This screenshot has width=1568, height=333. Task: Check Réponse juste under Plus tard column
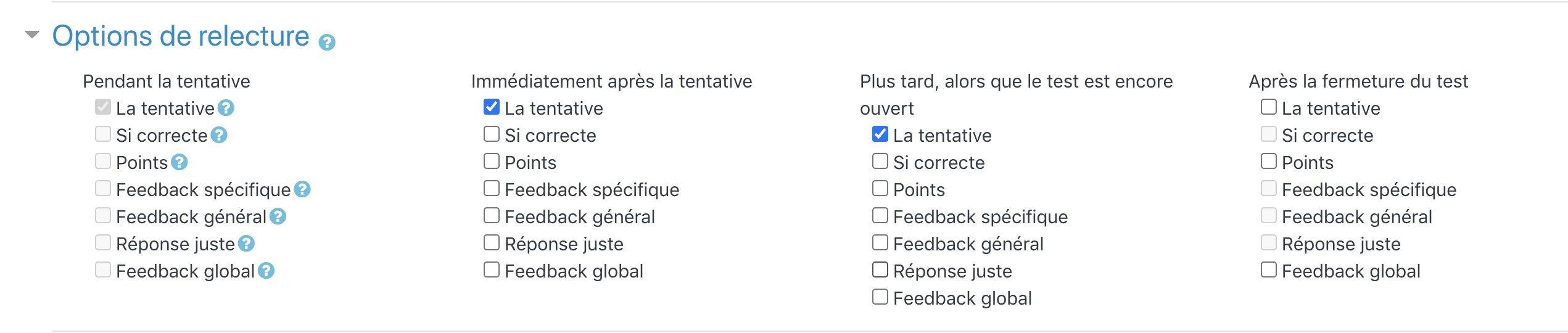click(880, 270)
